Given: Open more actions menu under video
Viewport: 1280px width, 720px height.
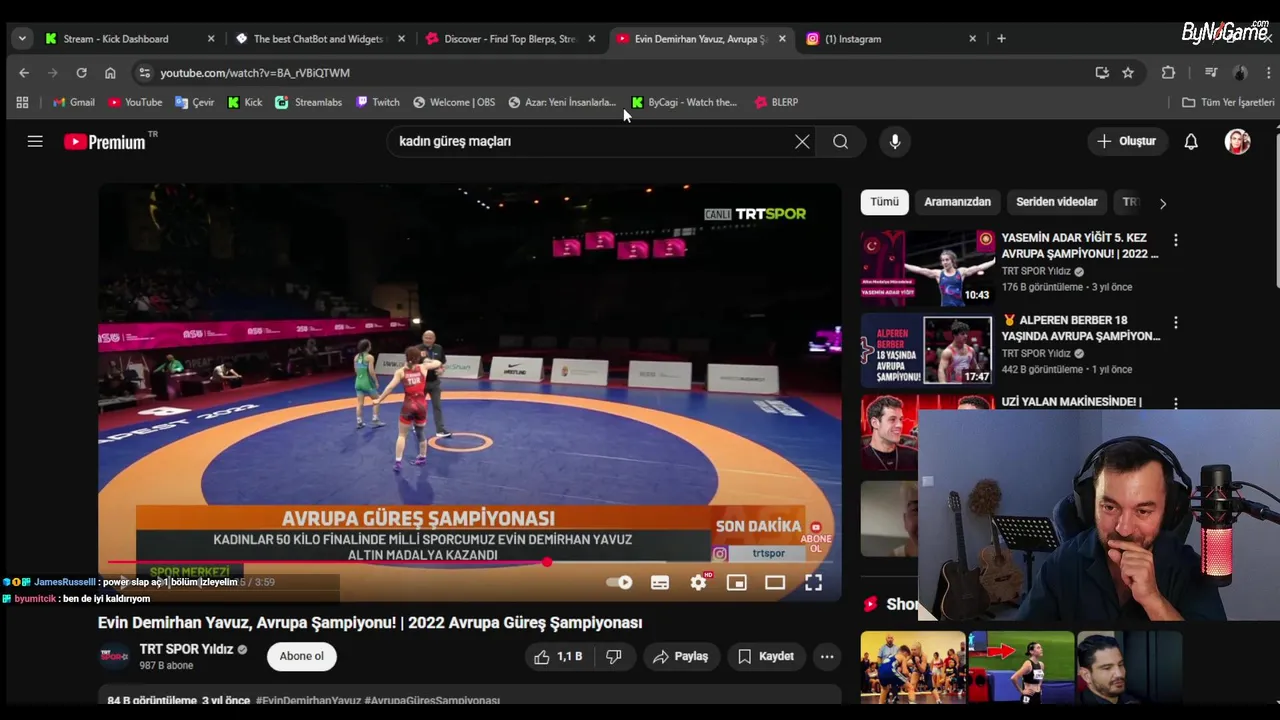Looking at the screenshot, I should coord(827,656).
